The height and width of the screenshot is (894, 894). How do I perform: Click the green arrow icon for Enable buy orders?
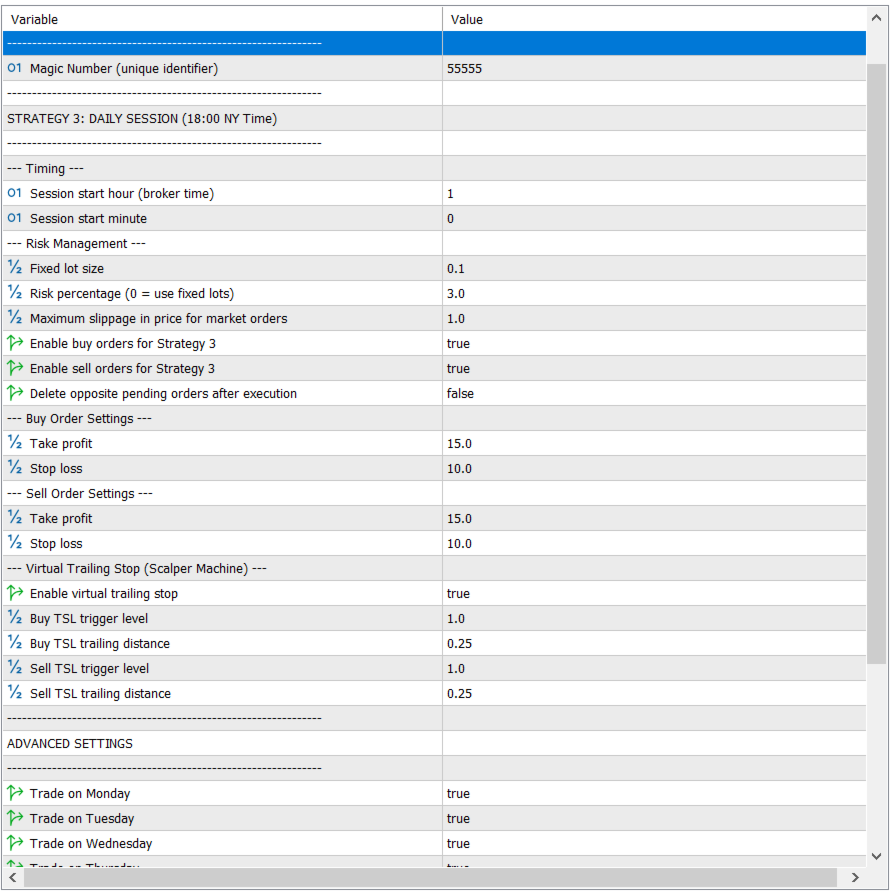click(15, 343)
